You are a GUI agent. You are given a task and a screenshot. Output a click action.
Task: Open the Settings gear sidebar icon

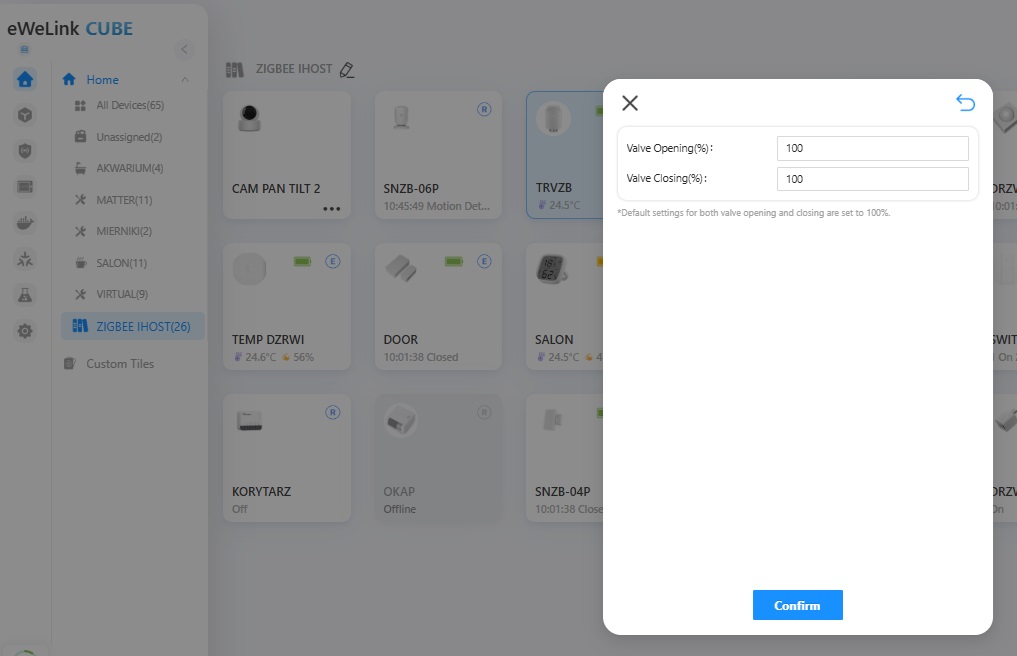(x=25, y=331)
